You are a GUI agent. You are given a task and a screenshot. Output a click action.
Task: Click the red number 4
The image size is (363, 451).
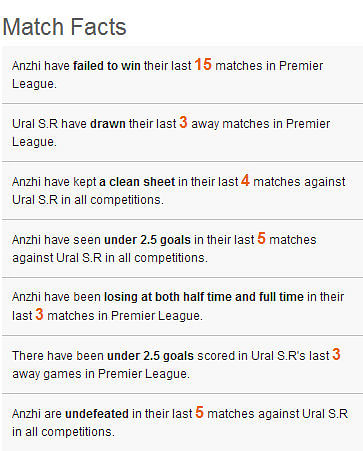point(245,180)
